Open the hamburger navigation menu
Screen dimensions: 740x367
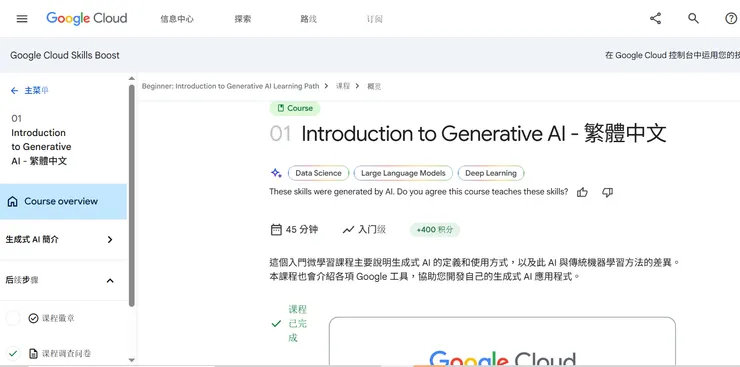[22, 19]
